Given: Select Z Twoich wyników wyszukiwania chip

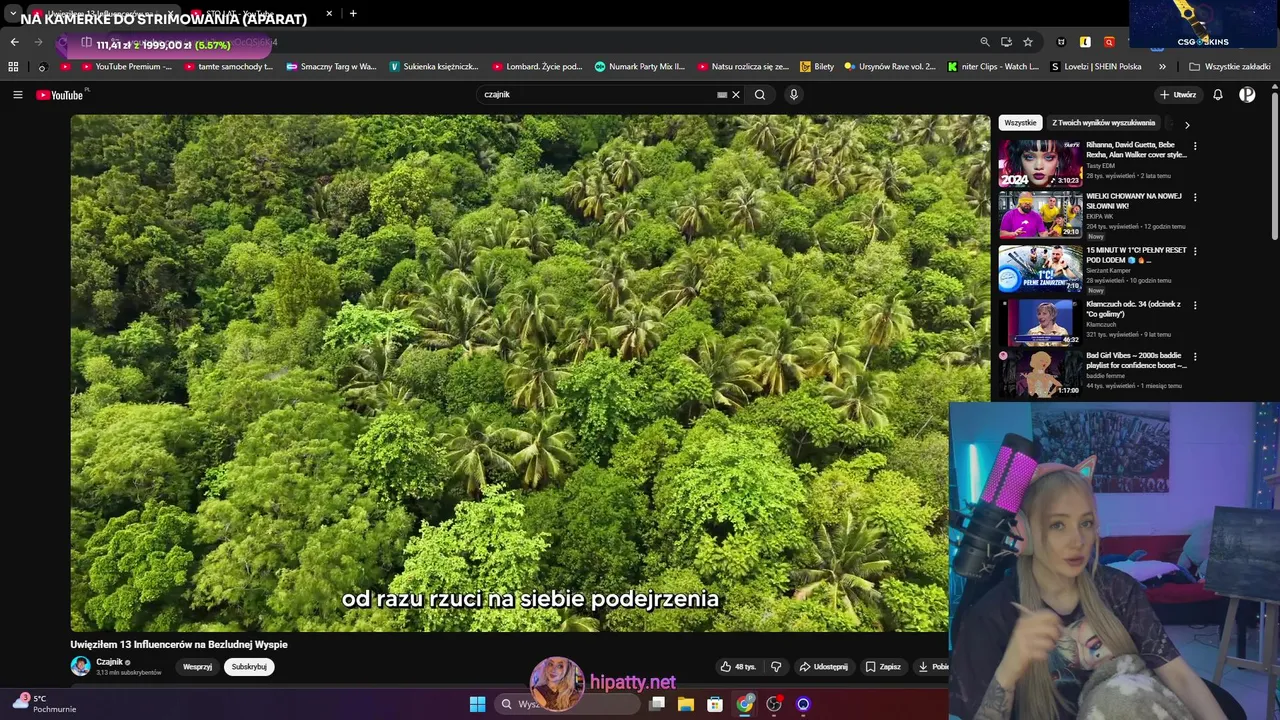Looking at the screenshot, I should coord(1103,123).
